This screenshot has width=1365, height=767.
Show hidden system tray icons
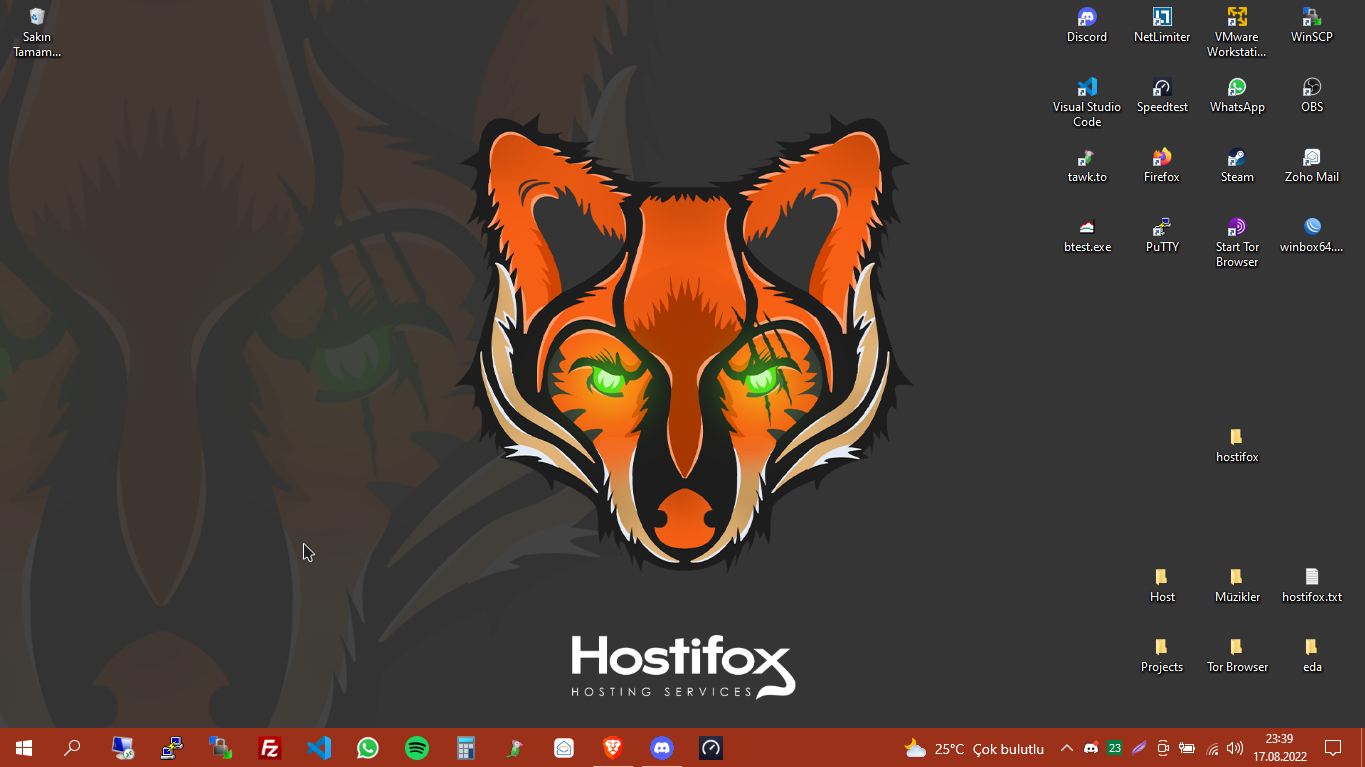tap(1067, 748)
